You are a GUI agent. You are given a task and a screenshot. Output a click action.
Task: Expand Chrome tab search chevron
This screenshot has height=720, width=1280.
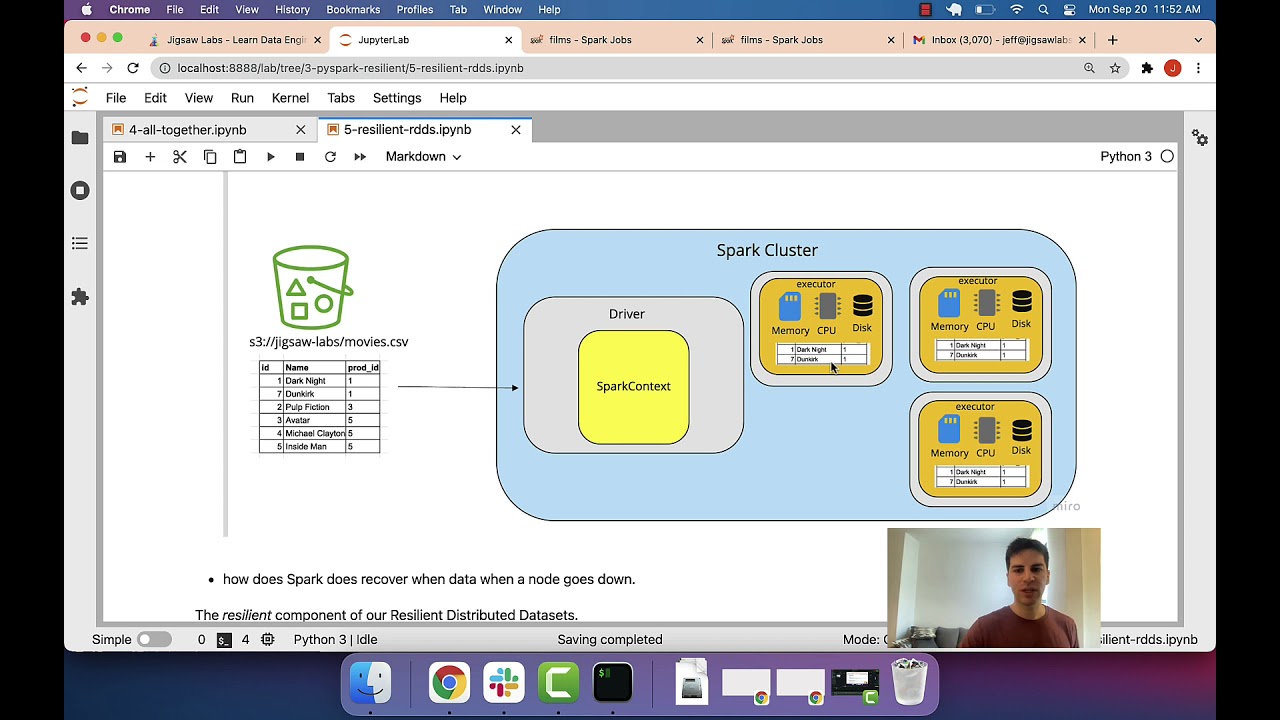[x=1198, y=40]
